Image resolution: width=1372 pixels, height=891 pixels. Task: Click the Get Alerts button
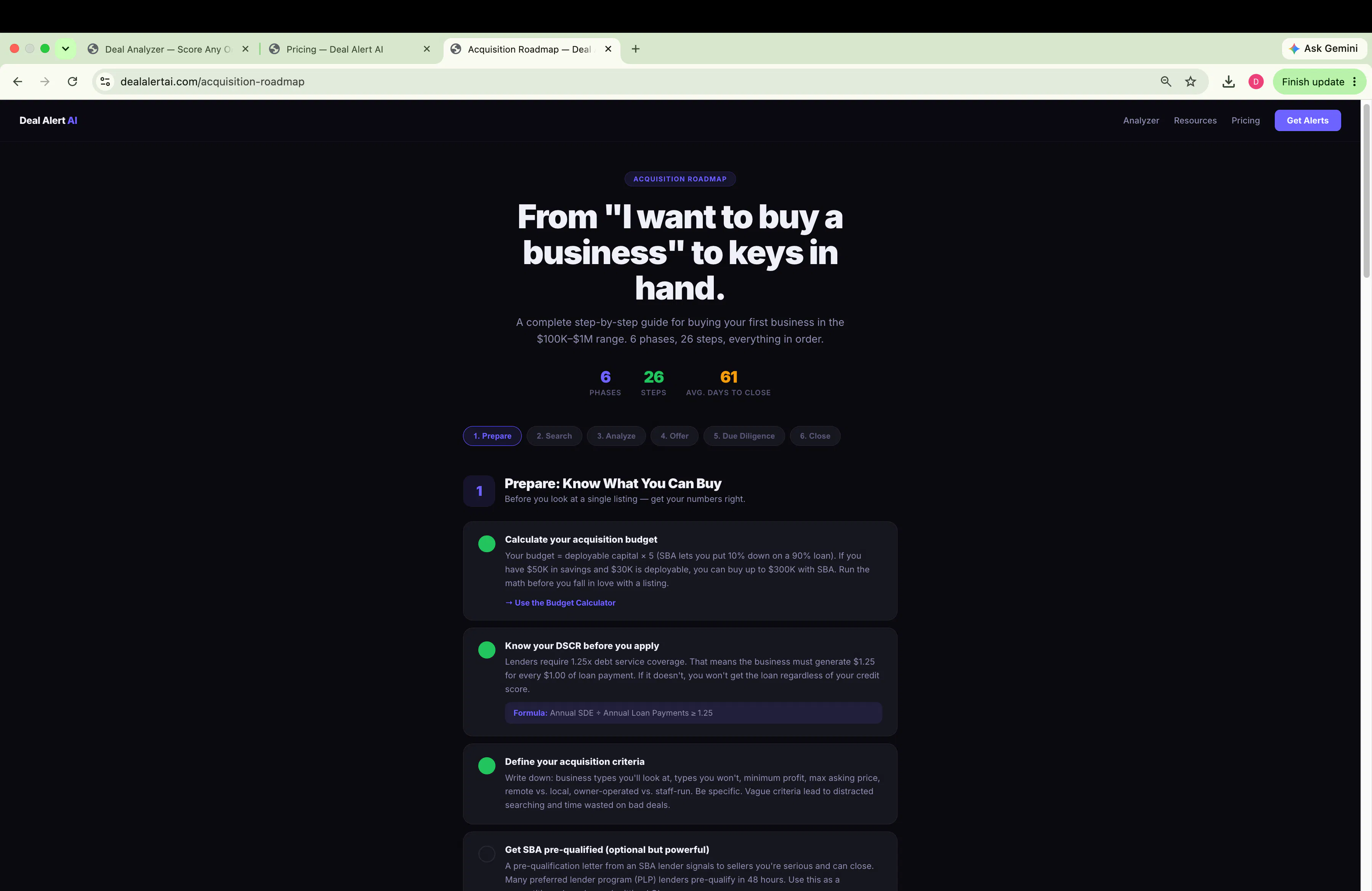1308,120
